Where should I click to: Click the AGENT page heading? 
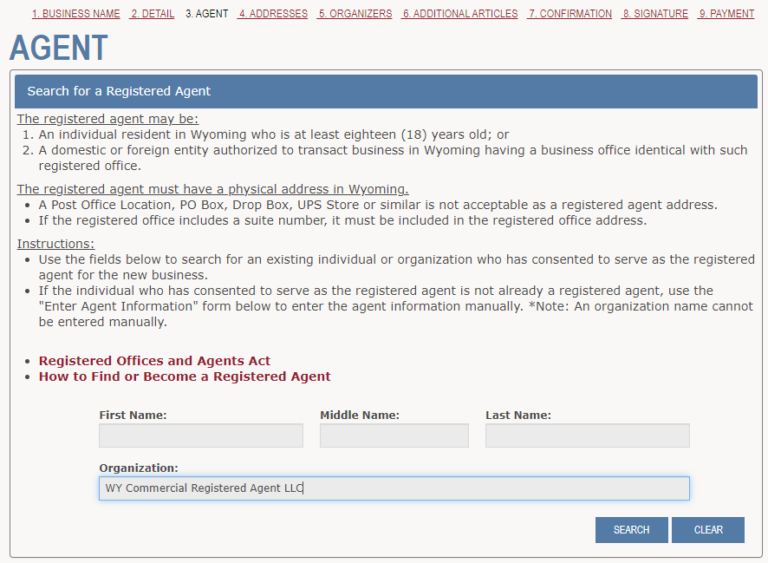(58, 47)
